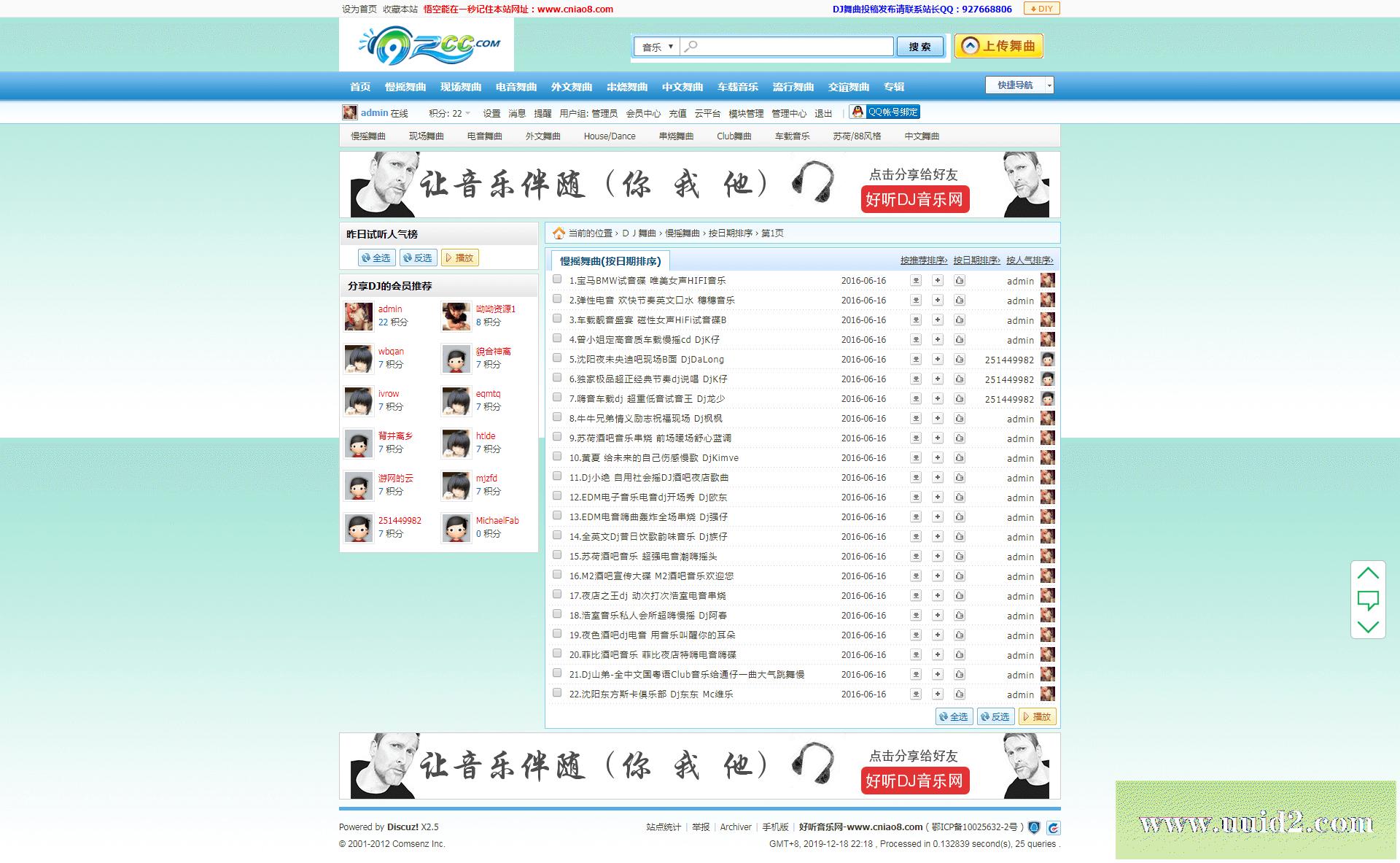Select checkbox for track 22 沈阳东方斯卡
Screen dimensions: 1400x863
(x=557, y=693)
